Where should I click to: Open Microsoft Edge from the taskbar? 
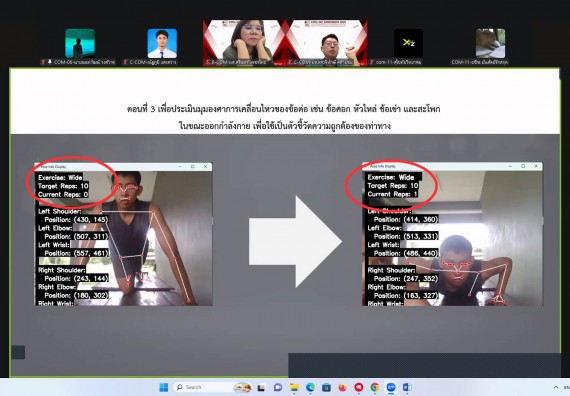[310, 388]
